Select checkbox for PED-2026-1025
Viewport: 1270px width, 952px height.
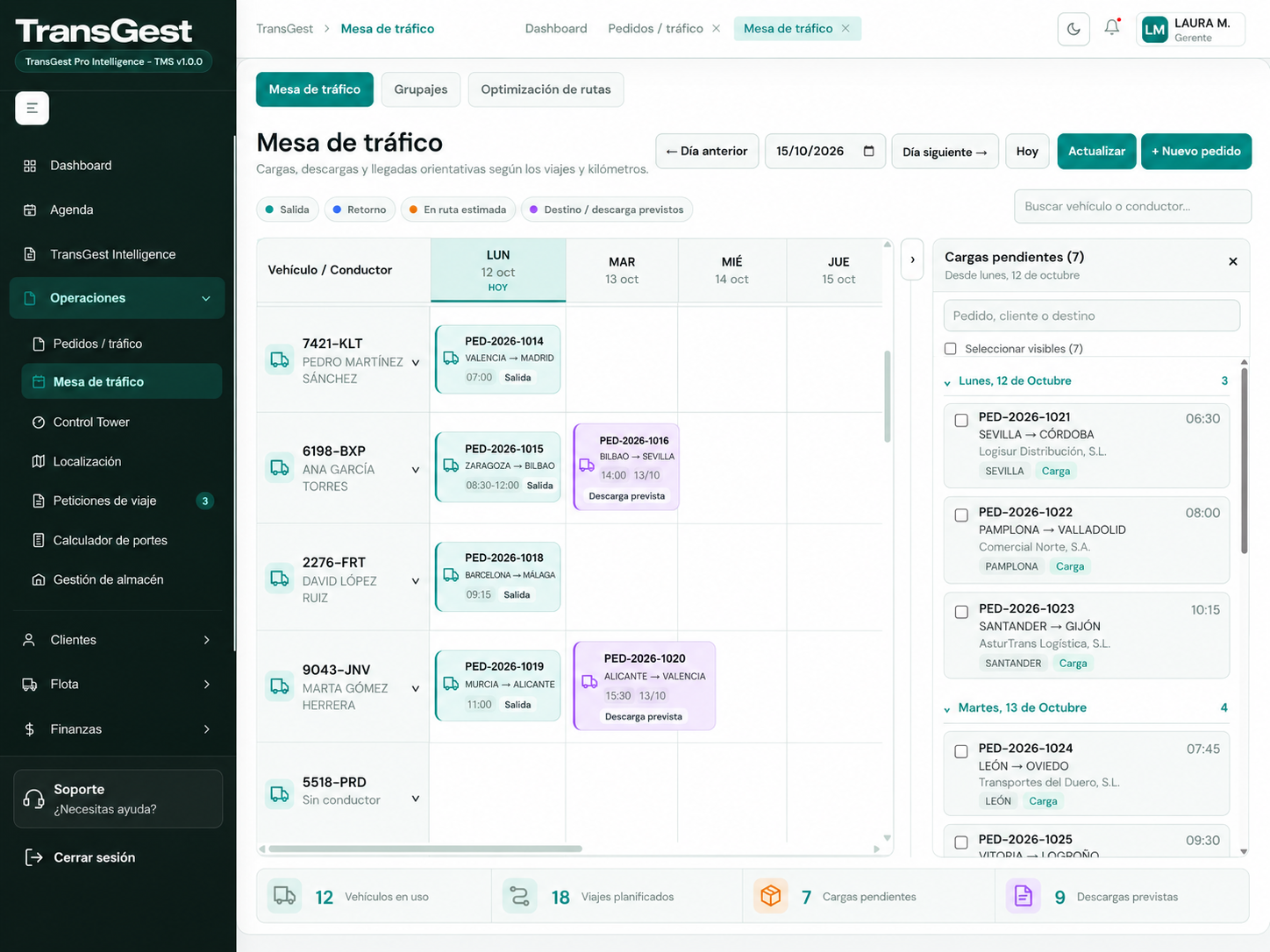[961, 842]
